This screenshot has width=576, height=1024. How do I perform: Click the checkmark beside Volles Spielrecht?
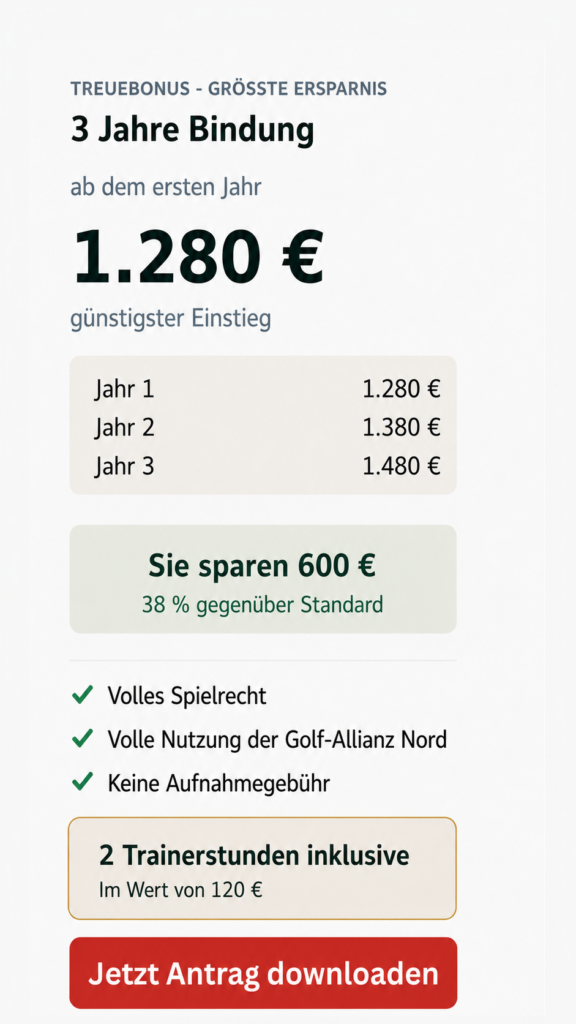pyautogui.click(x=82, y=696)
